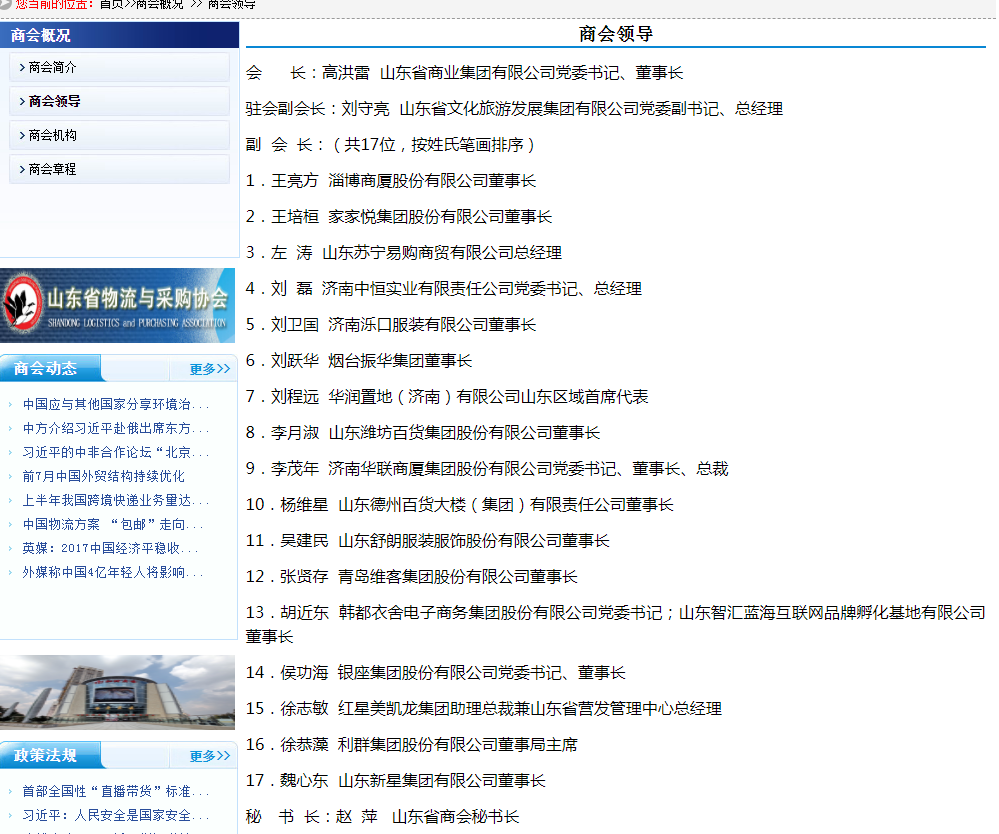The height and width of the screenshot is (834, 999).
Task: Click the round icon before 您当前的位置
Action: [6, 4]
